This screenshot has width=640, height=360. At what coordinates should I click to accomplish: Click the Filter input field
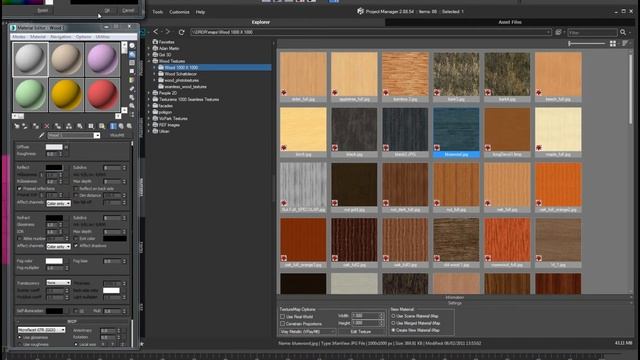point(592,32)
